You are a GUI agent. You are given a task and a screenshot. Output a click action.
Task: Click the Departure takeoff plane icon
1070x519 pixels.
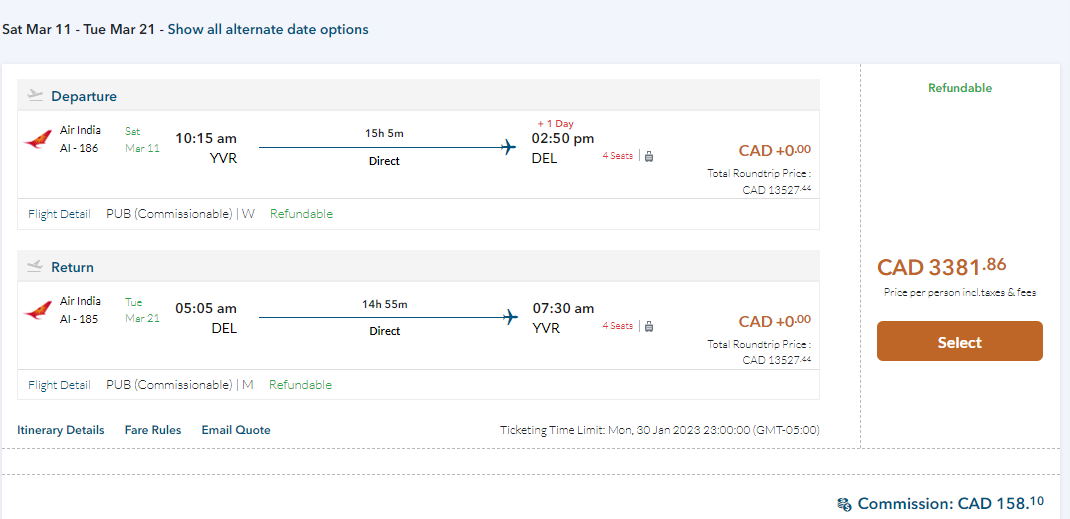click(x=36, y=96)
